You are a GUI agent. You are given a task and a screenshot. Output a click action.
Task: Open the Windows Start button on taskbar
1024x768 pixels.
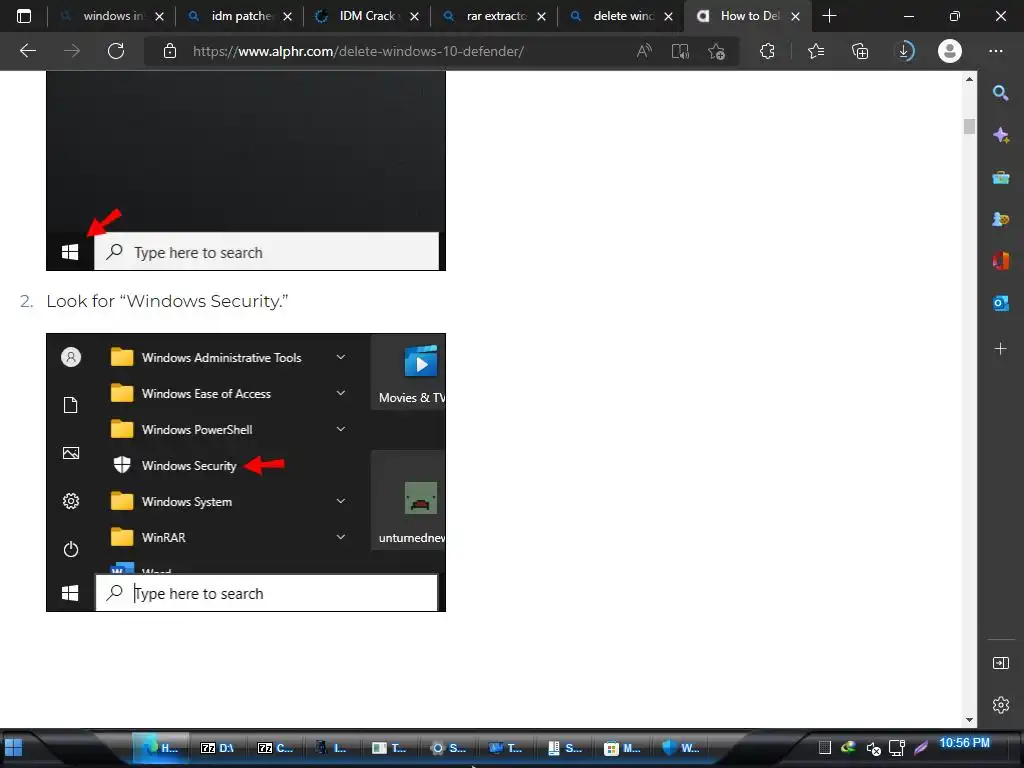pos(14,748)
